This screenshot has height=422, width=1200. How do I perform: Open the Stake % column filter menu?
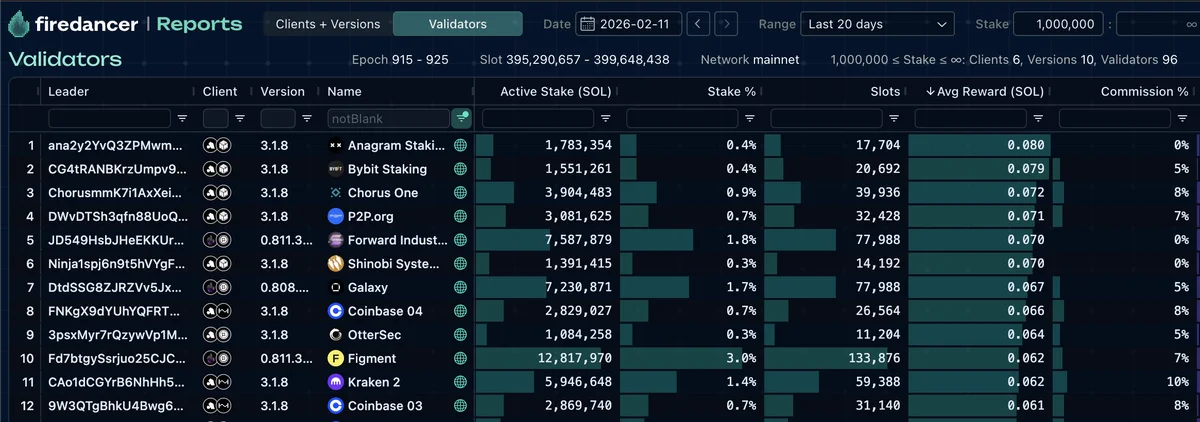tap(749, 118)
